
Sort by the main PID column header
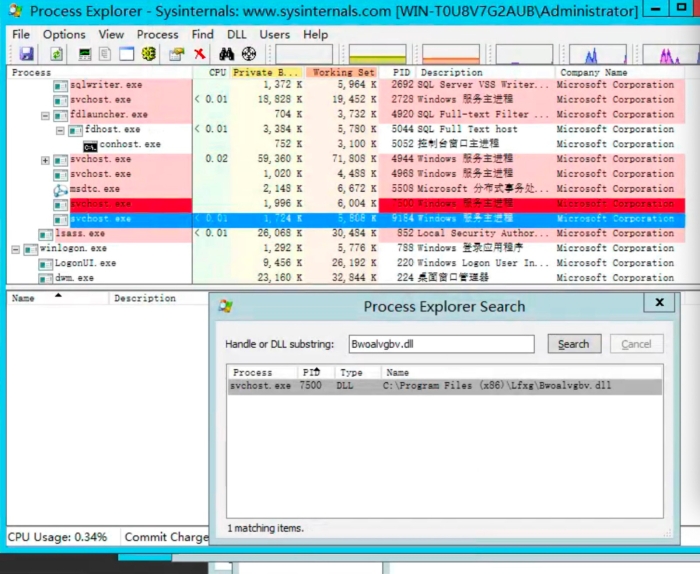point(398,72)
